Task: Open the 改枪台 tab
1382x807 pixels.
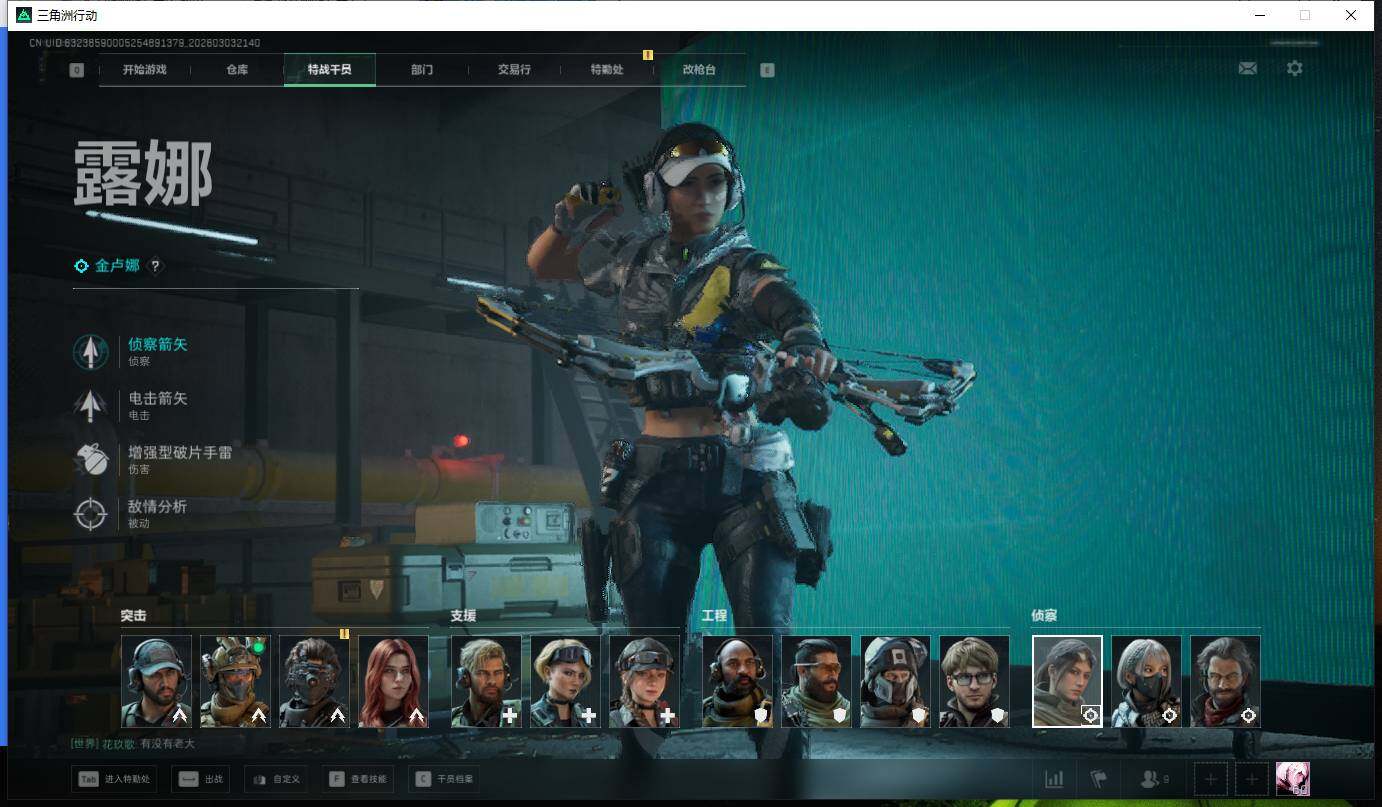Action: (699, 70)
